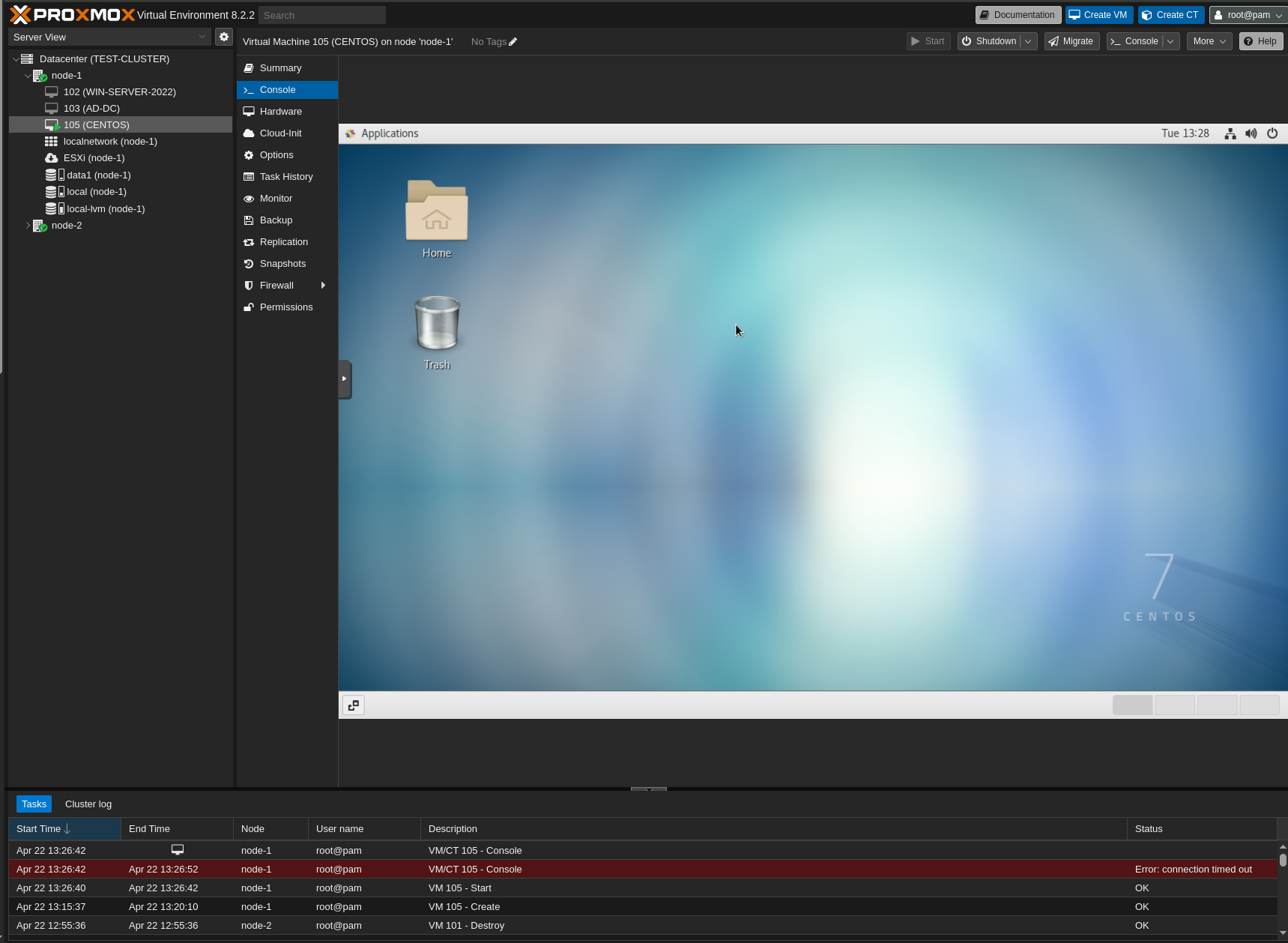Click the volume icon on the CentOS top panel
The image size is (1288, 943).
click(1251, 133)
